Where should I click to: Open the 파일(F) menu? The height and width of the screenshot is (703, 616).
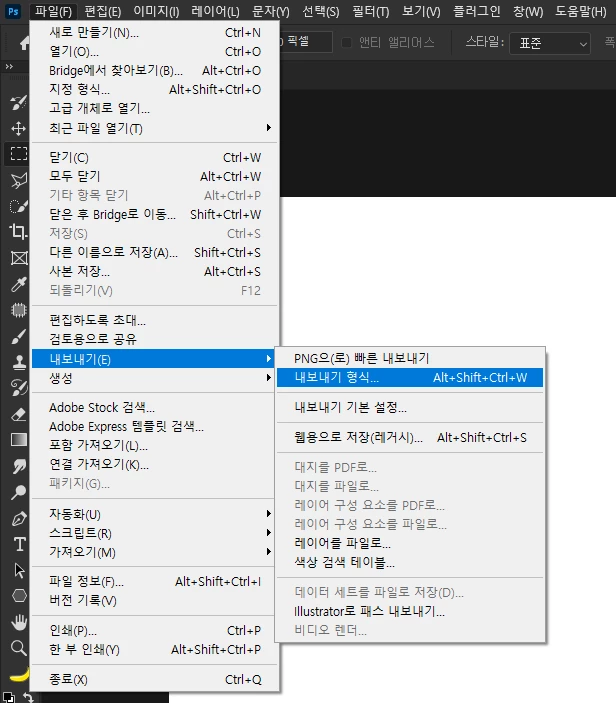click(x=53, y=11)
